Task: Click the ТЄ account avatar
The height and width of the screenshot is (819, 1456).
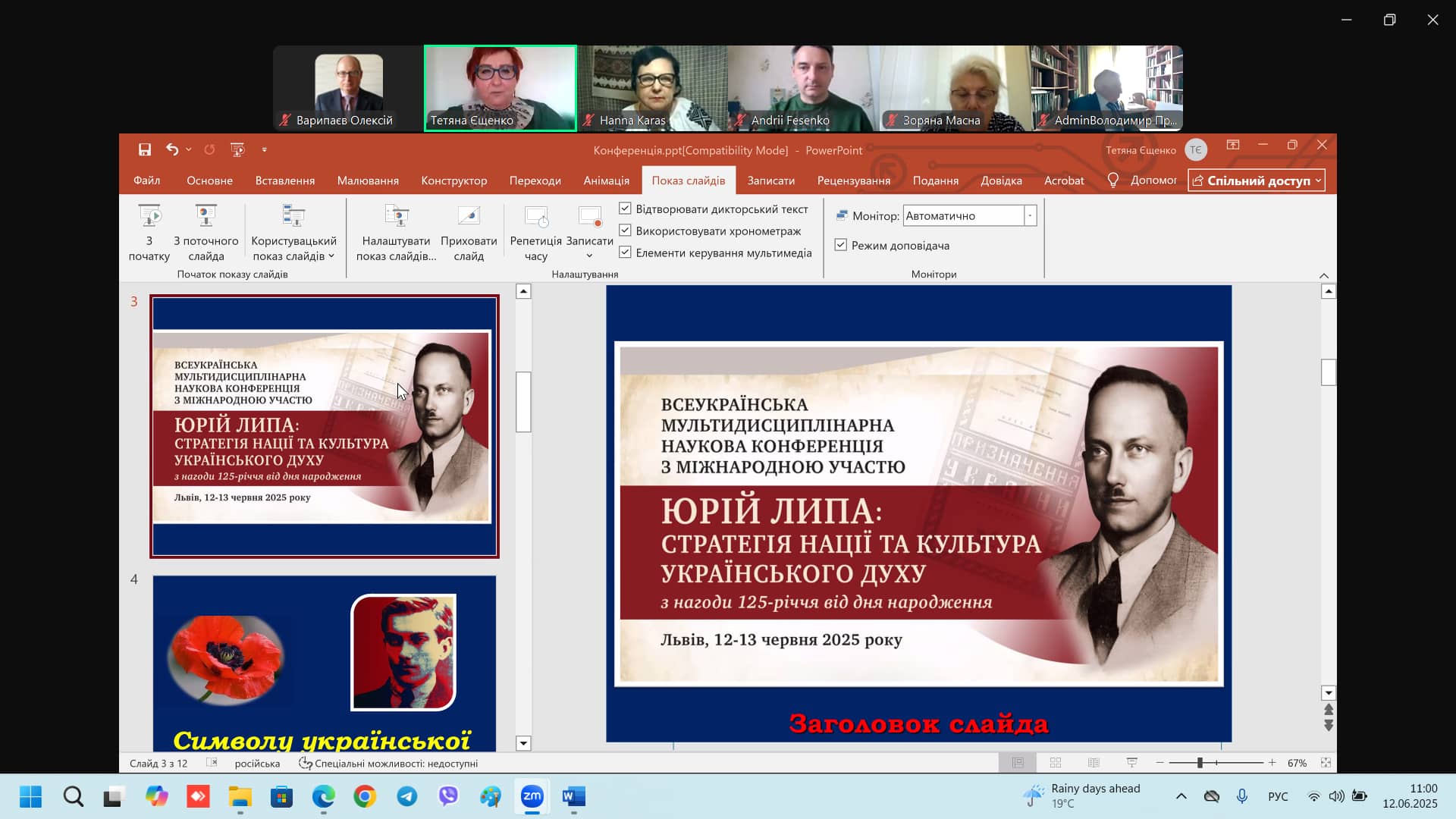Action: click(1196, 149)
